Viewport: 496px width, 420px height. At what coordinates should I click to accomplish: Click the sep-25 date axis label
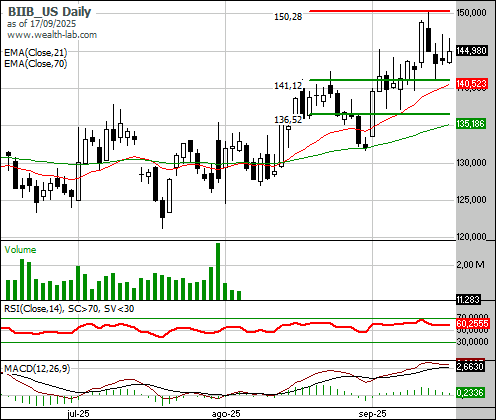(x=372, y=414)
